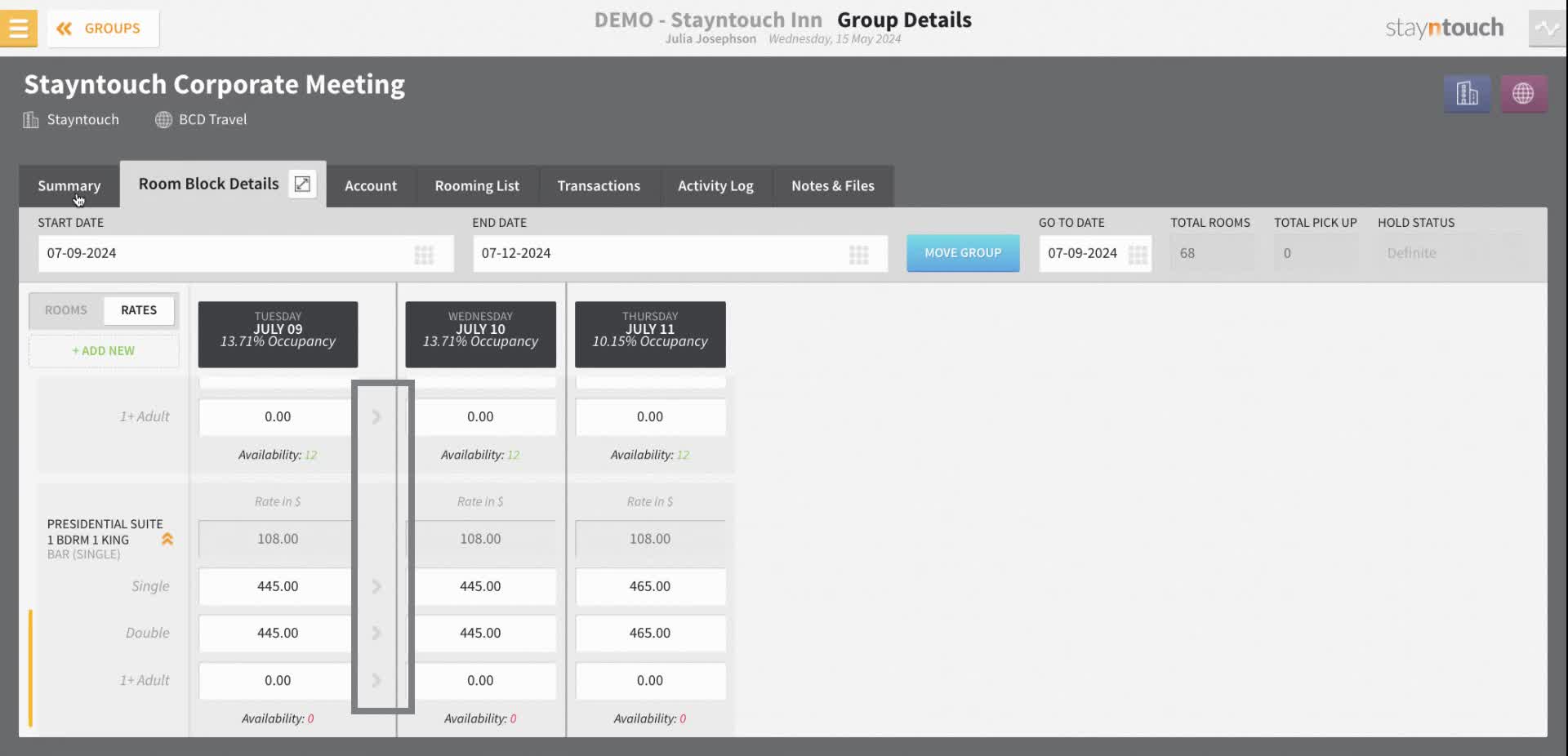Open the Transactions tab
Screen dimensions: 1568x756
tap(599, 186)
